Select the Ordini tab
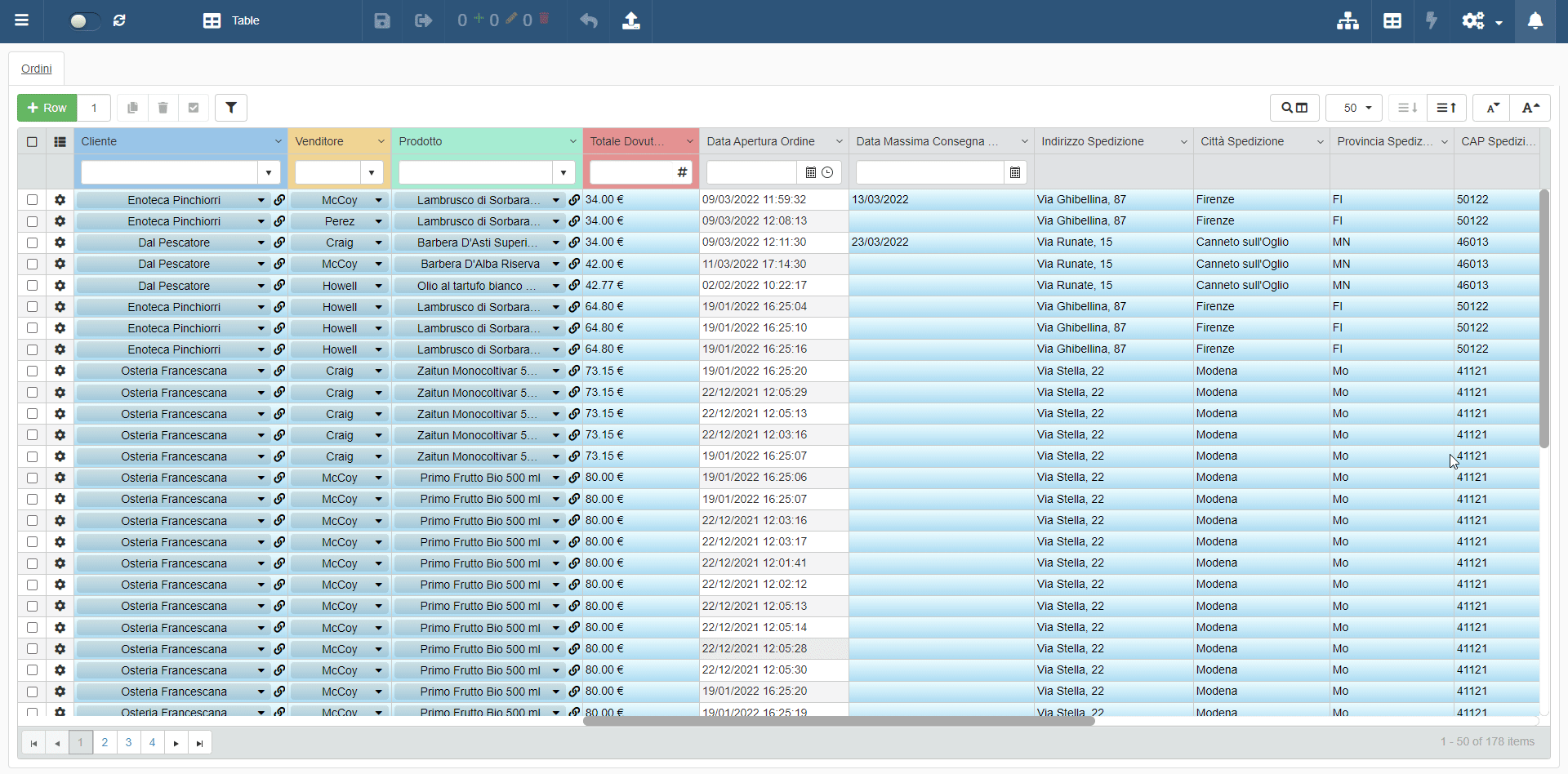 37,69
